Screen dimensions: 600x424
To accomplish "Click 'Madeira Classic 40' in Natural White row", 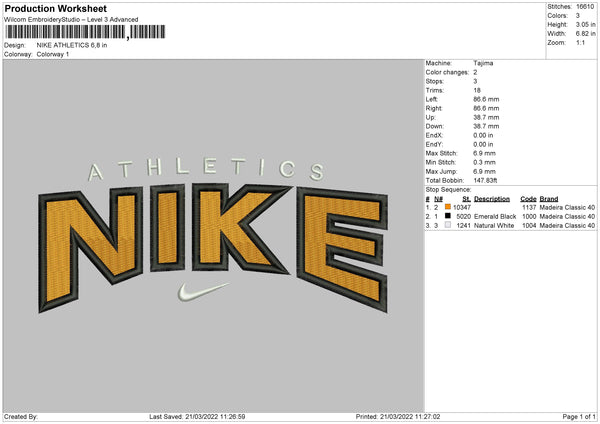I will (x=567, y=226).
